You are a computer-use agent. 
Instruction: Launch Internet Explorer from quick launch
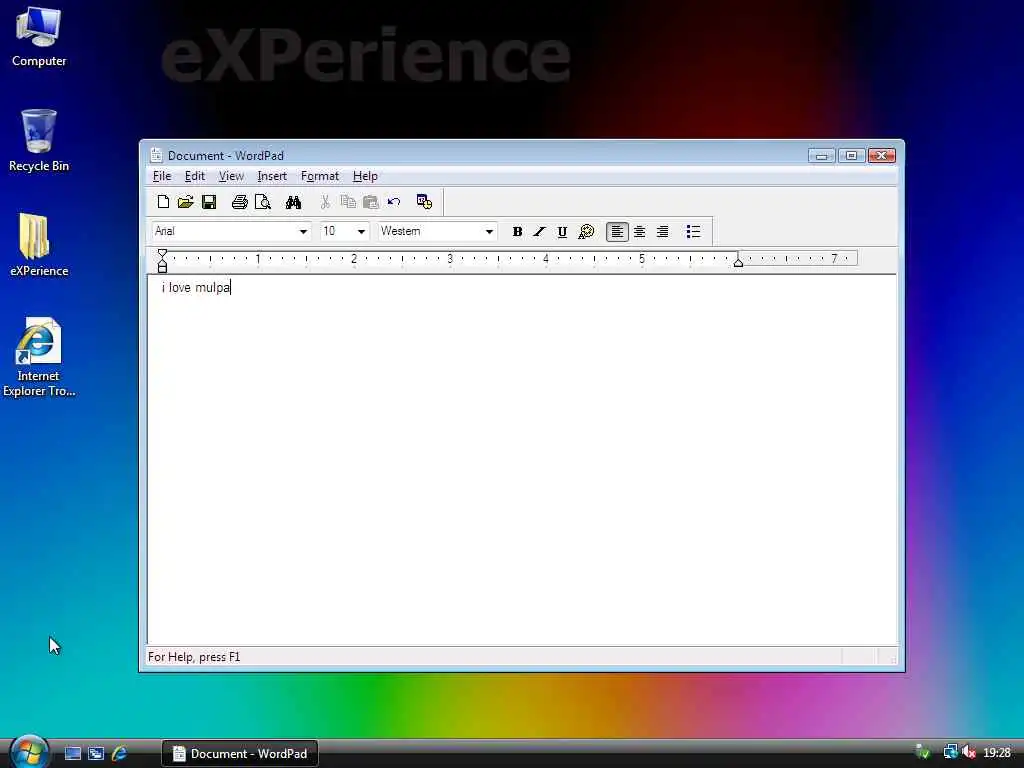[x=120, y=754]
